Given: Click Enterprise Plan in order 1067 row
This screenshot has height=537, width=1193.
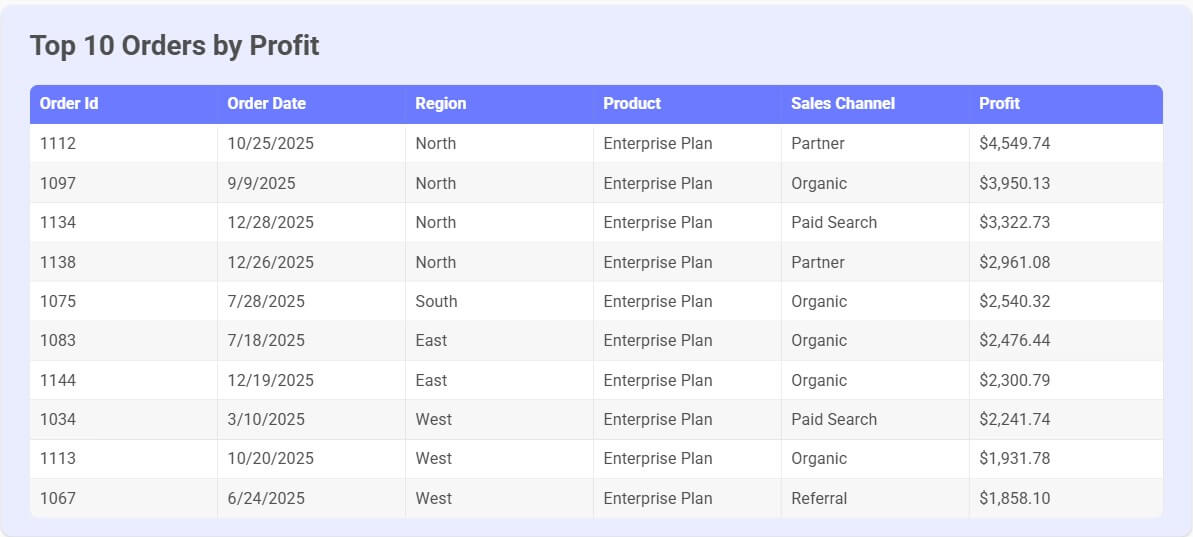Looking at the screenshot, I should [x=658, y=498].
